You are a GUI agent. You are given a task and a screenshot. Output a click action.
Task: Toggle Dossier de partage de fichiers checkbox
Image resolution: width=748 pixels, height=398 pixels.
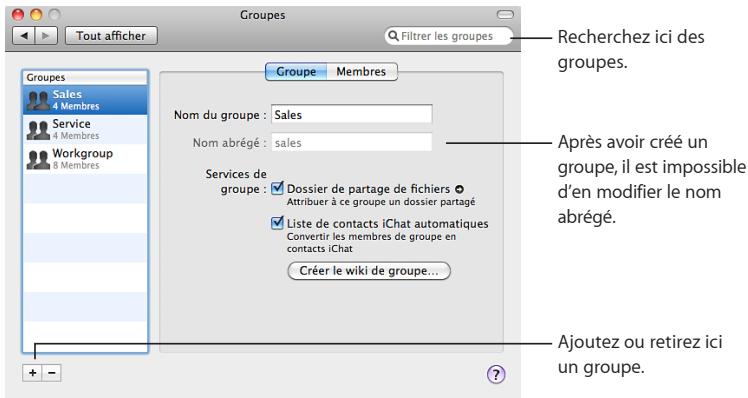point(277,189)
